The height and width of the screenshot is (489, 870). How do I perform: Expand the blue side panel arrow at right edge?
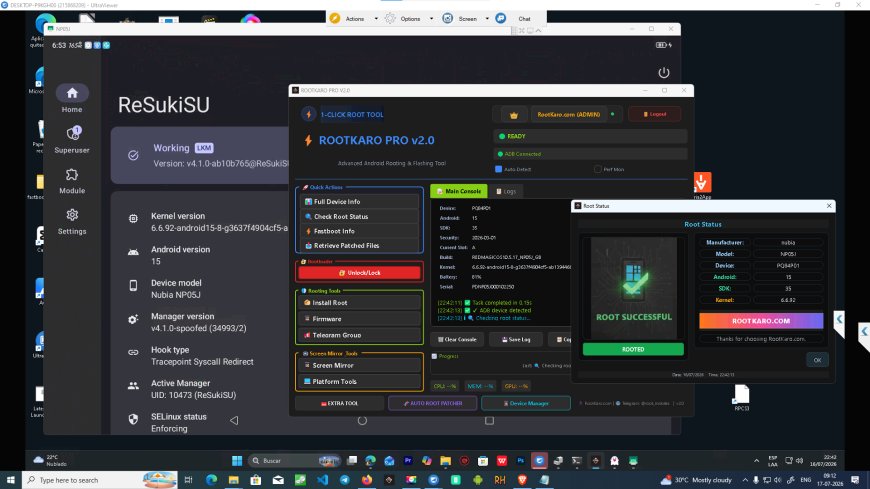click(x=864, y=332)
